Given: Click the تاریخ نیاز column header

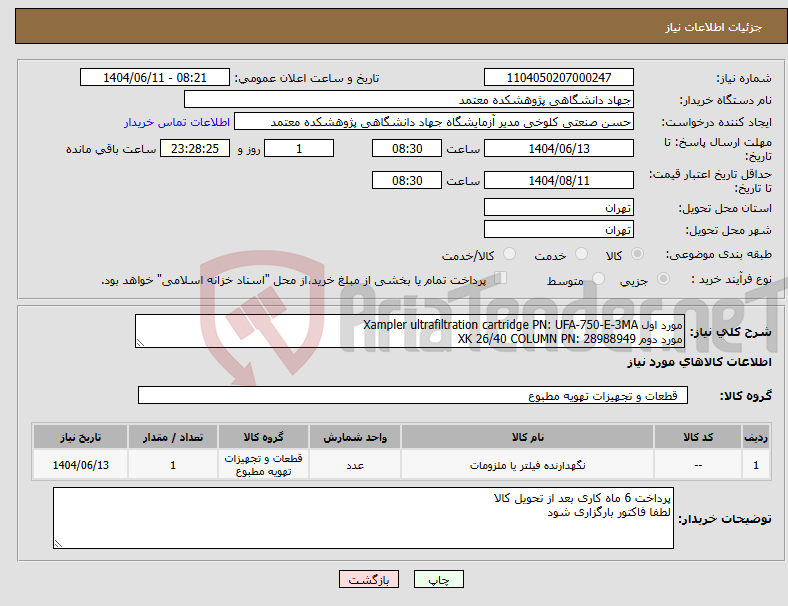Looking at the screenshot, I should tap(80, 437).
